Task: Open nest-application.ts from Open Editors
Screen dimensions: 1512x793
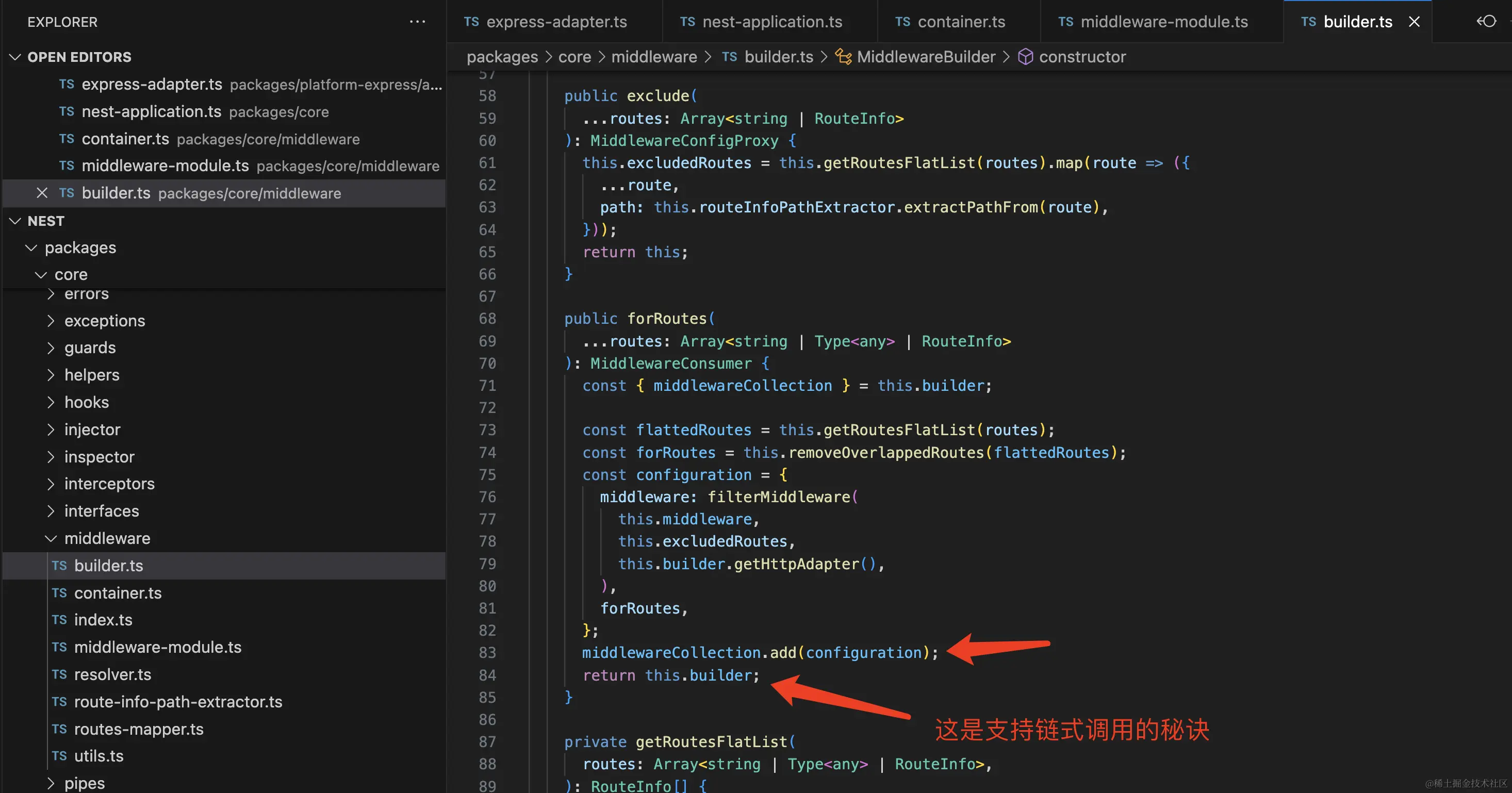Action: pyautogui.click(x=224, y=111)
